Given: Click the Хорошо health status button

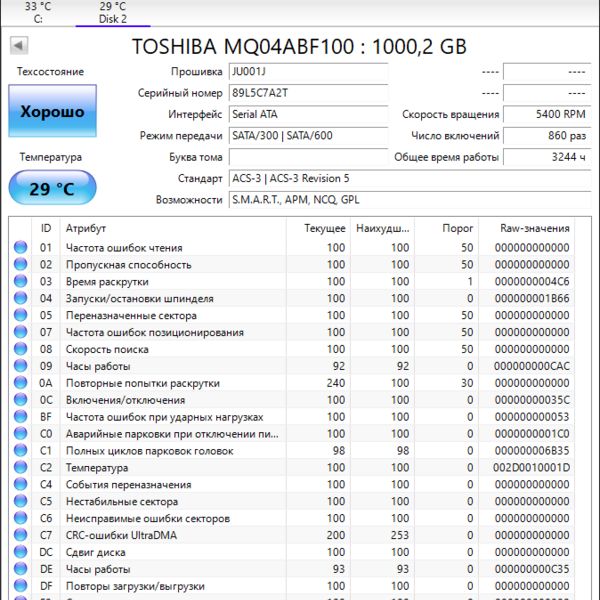Looking at the screenshot, I should [x=52, y=111].
